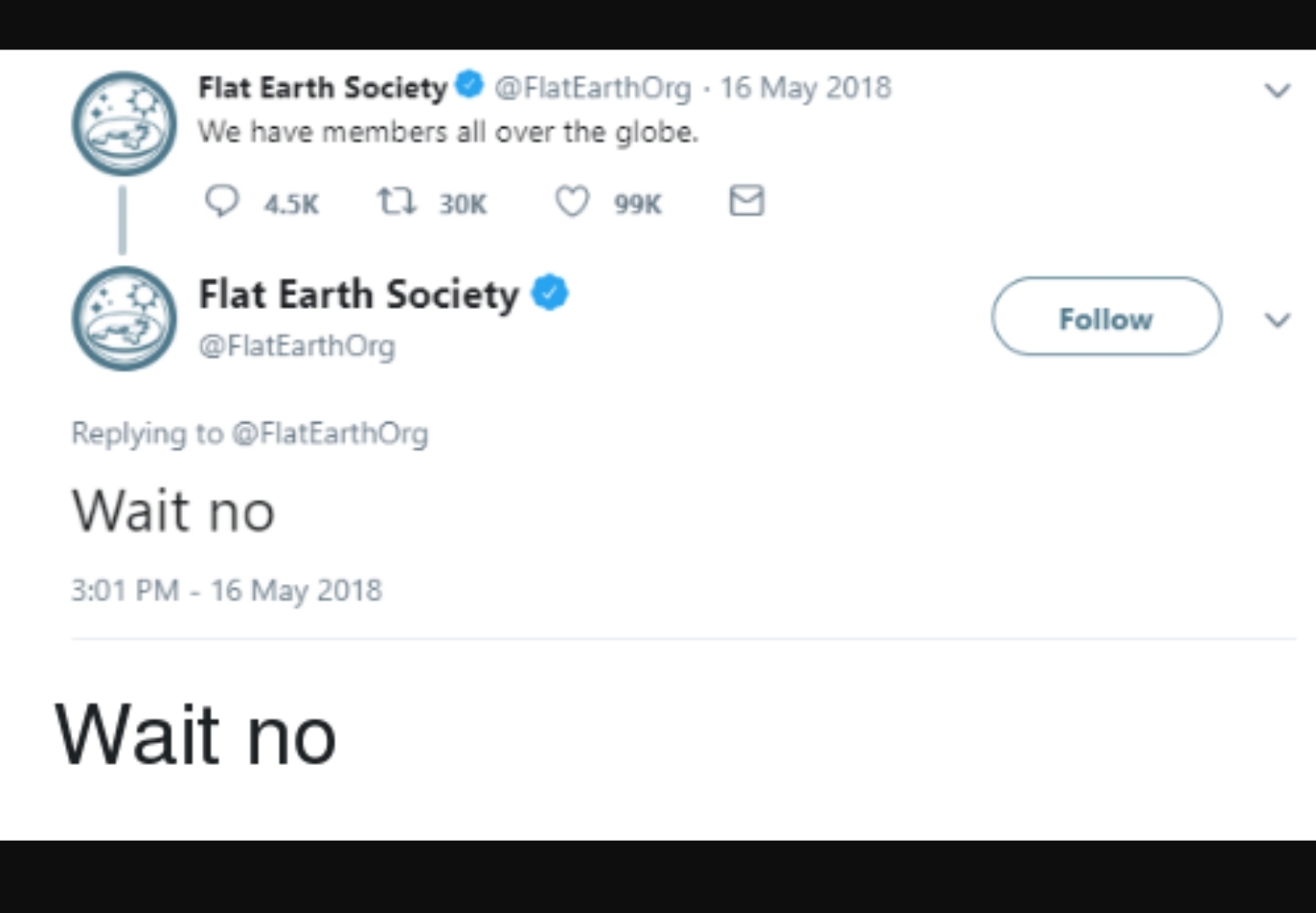Open the reply tweet's profile avatar
The width and height of the screenshot is (1316, 913).
coord(124,318)
